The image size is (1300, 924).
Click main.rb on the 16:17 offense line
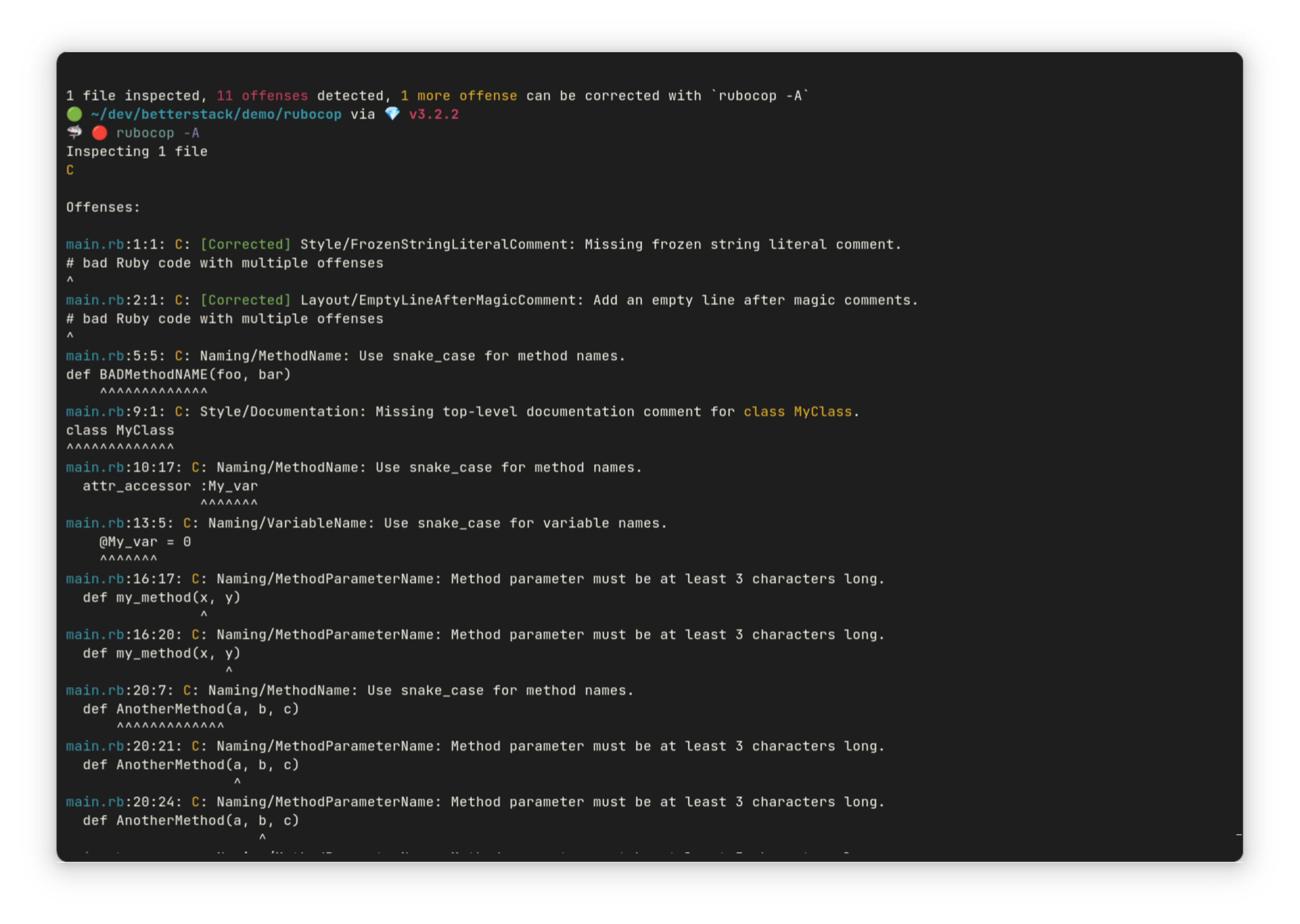click(95, 579)
